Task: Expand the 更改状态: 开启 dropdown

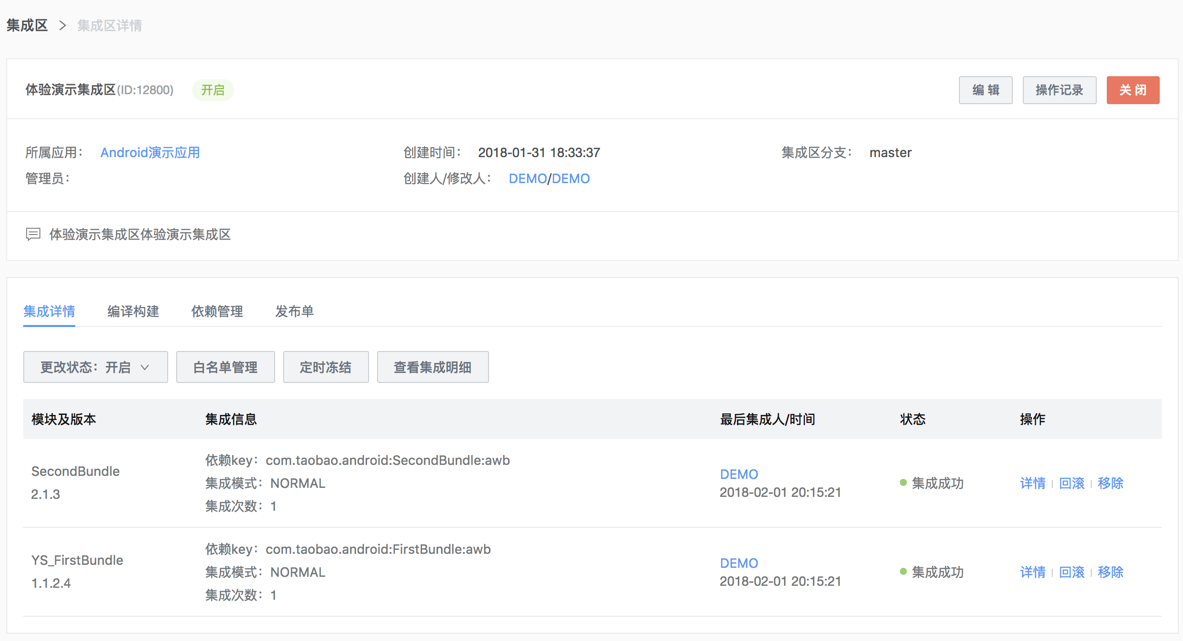Action: coord(96,367)
